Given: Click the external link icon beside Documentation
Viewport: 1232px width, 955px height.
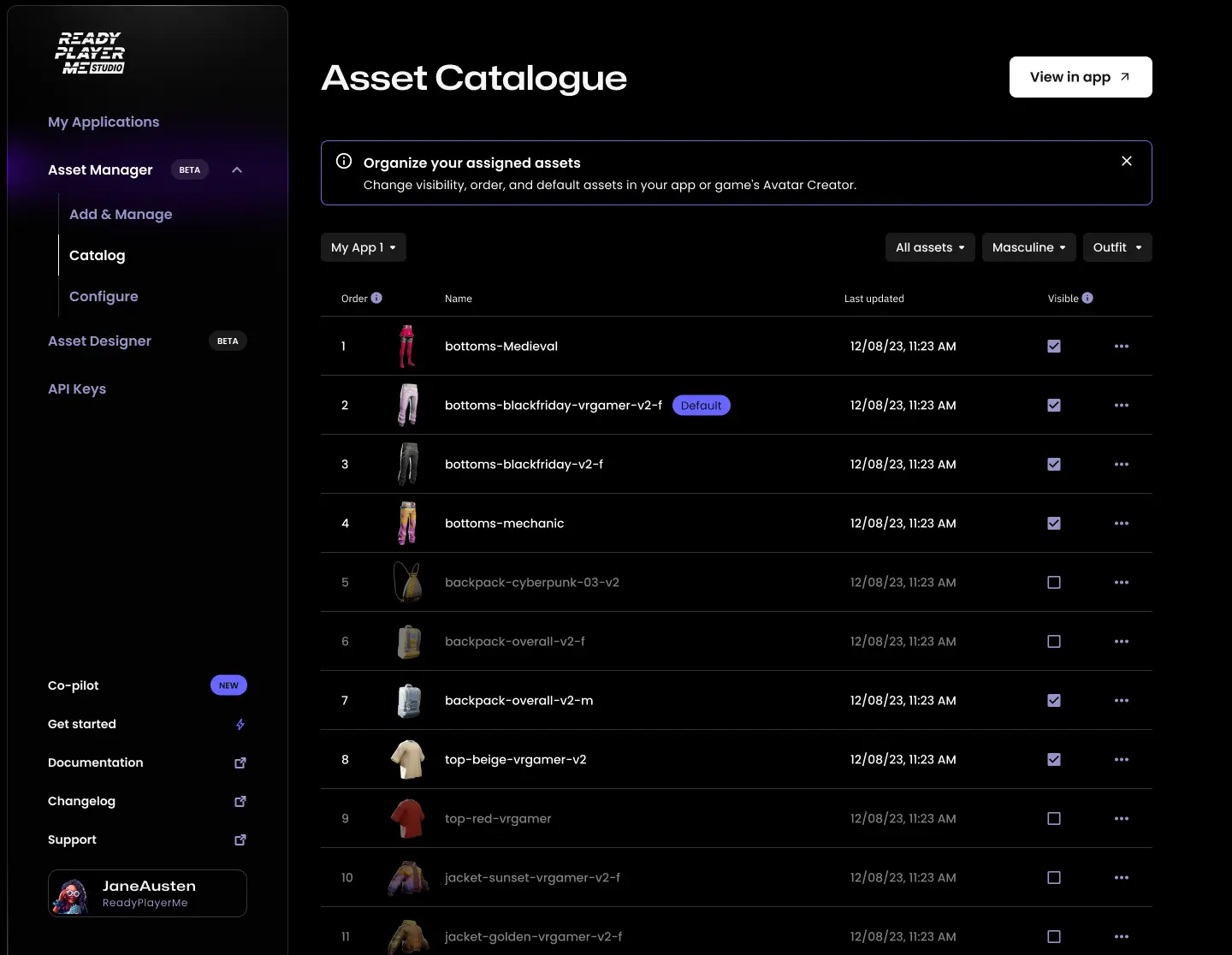Looking at the screenshot, I should 240,762.
